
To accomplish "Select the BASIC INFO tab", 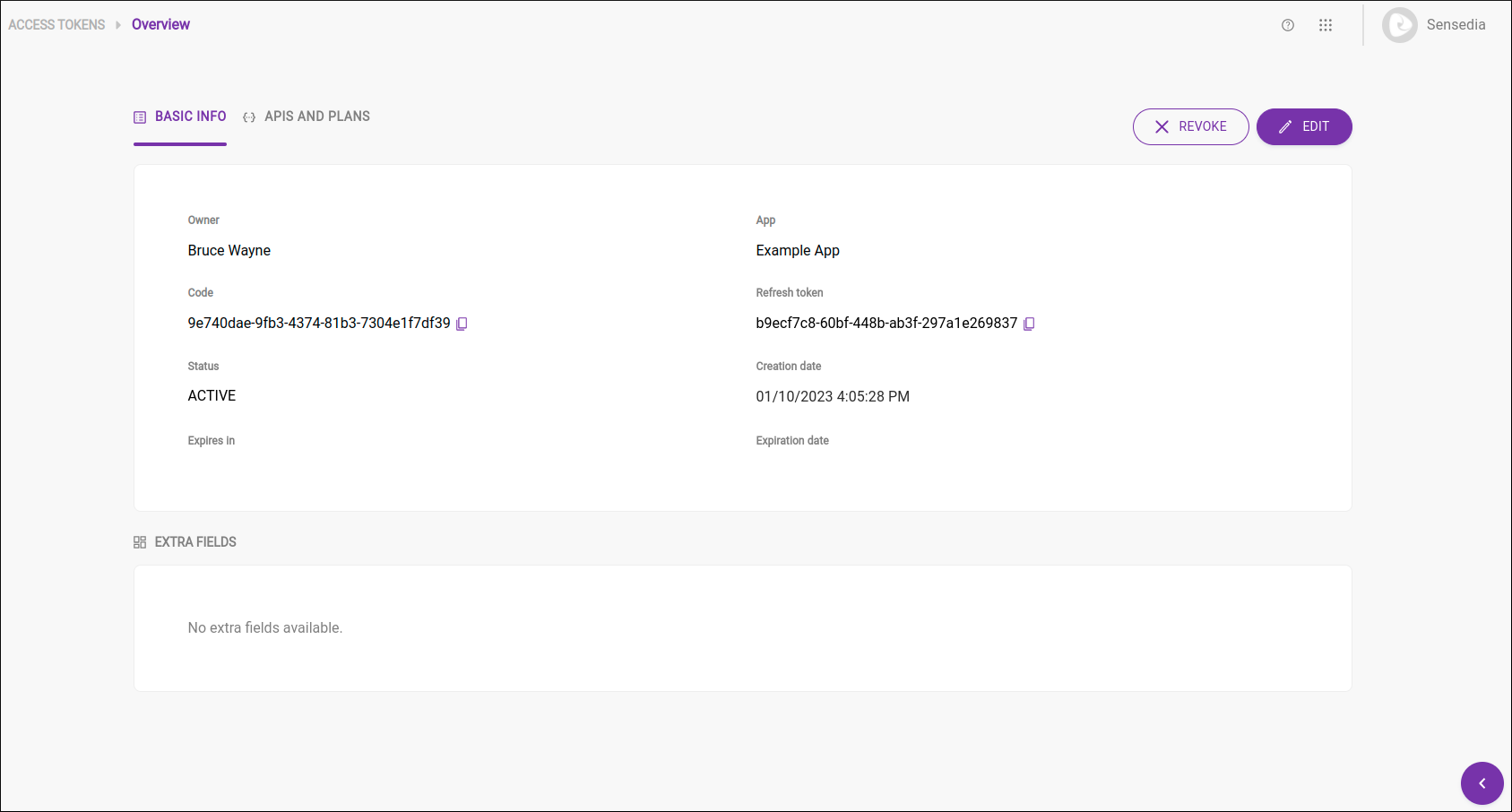I will click(x=190, y=117).
